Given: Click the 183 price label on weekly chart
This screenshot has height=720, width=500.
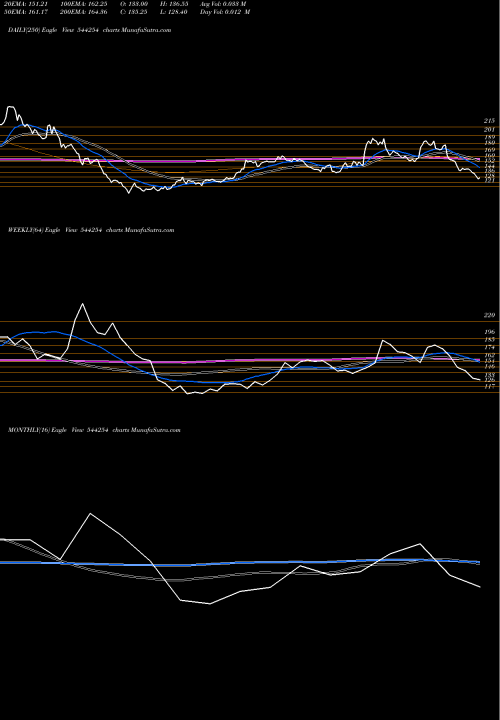Looking at the screenshot, I should pos(489,340).
